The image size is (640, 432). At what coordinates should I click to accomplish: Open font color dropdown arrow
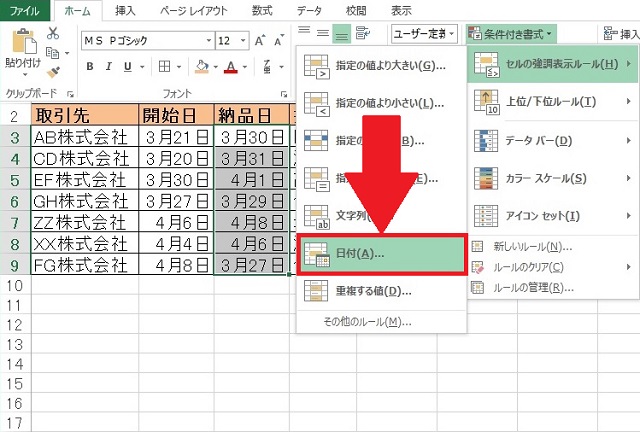click(245, 67)
